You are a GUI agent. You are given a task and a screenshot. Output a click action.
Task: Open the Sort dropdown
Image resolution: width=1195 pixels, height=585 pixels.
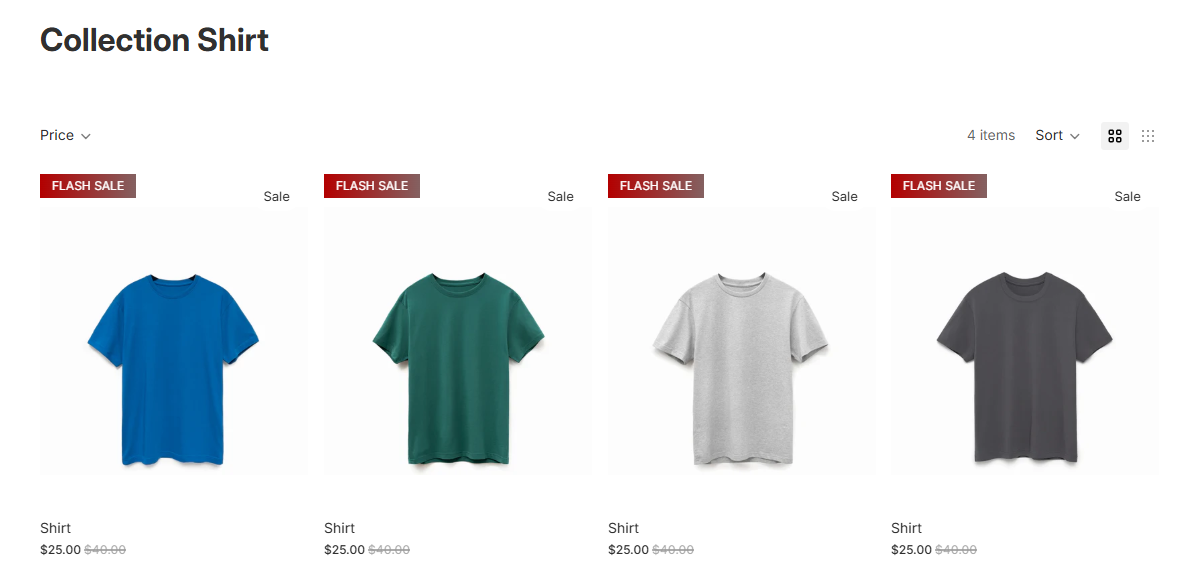coord(1058,136)
